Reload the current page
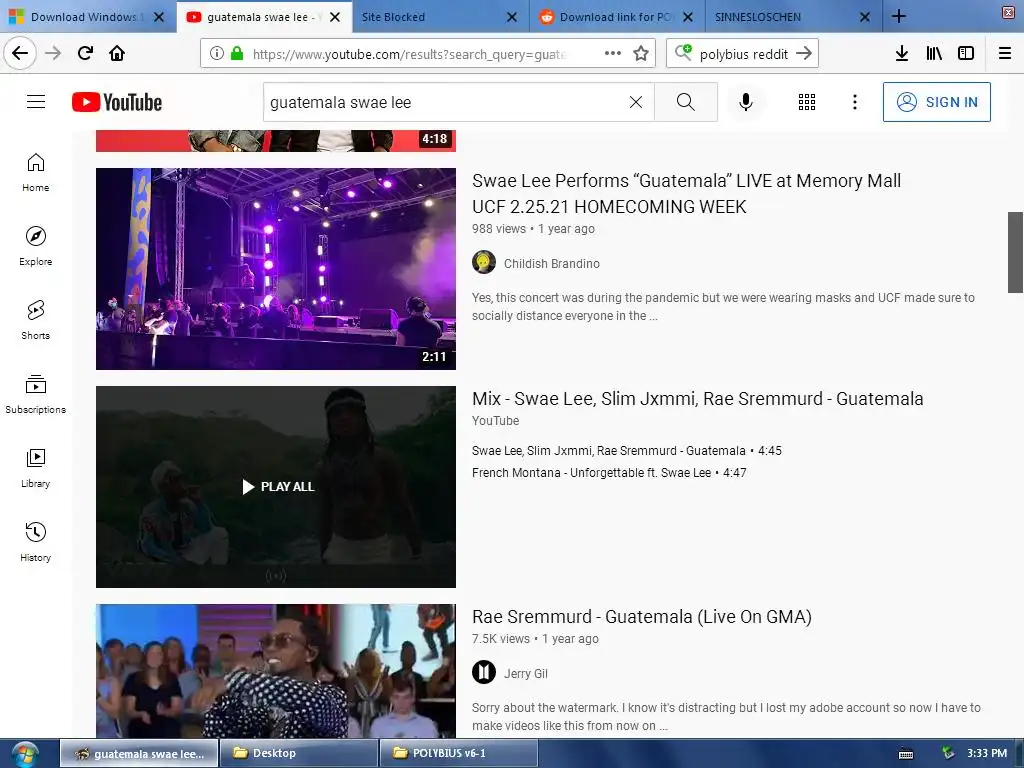Image resolution: width=1024 pixels, height=768 pixels. click(x=85, y=53)
